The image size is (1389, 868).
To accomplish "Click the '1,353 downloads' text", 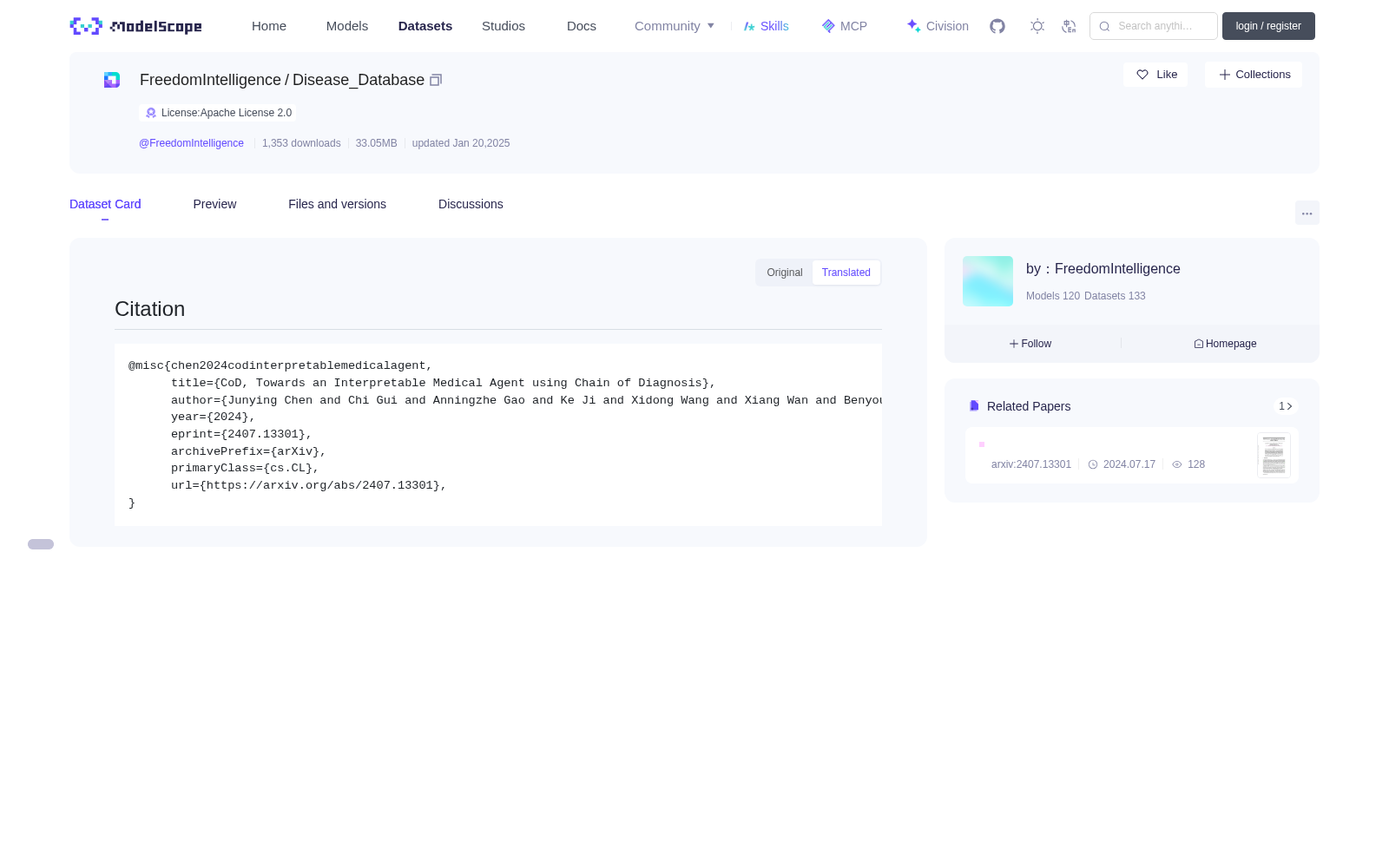I will tap(301, 143).
